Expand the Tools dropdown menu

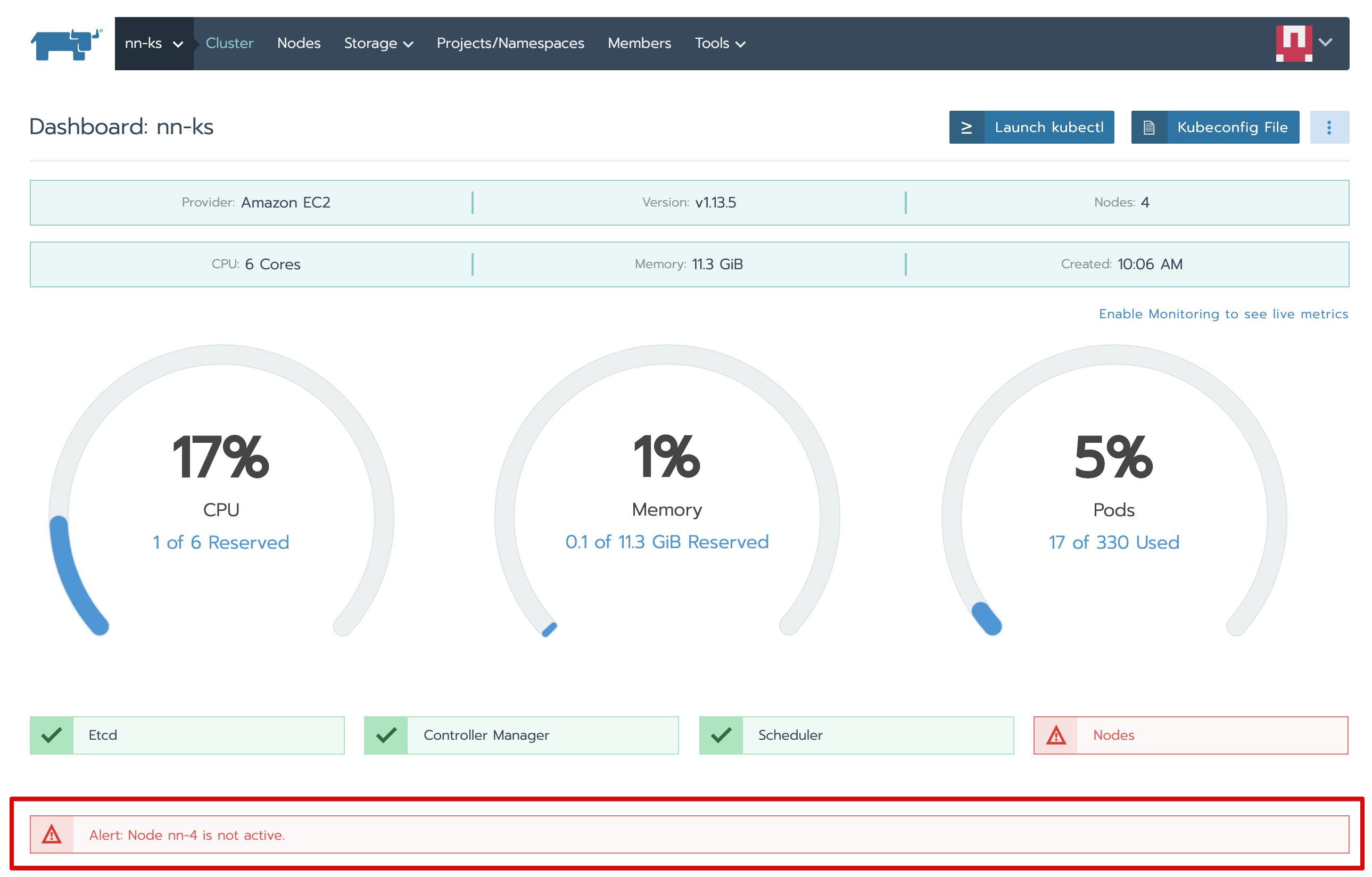coord(720,43)
